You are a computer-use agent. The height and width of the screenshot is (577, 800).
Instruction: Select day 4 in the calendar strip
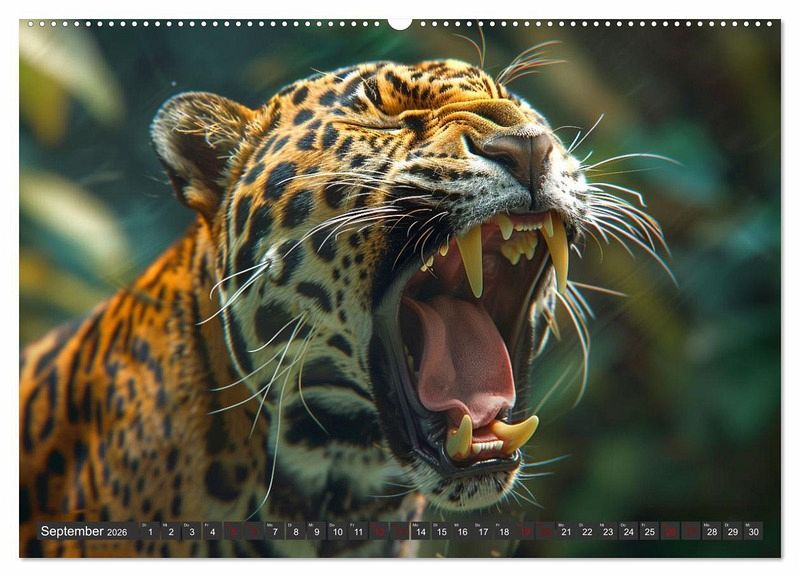pos(212,532)
